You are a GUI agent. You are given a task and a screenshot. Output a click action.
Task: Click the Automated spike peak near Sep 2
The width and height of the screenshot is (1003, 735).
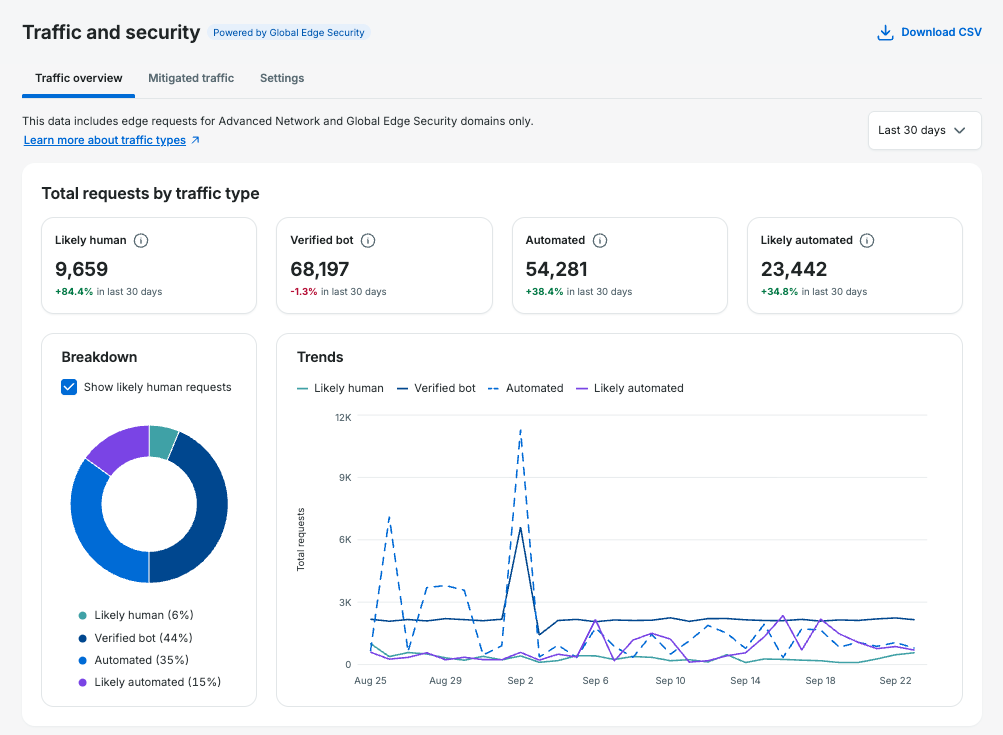(521, 431)
